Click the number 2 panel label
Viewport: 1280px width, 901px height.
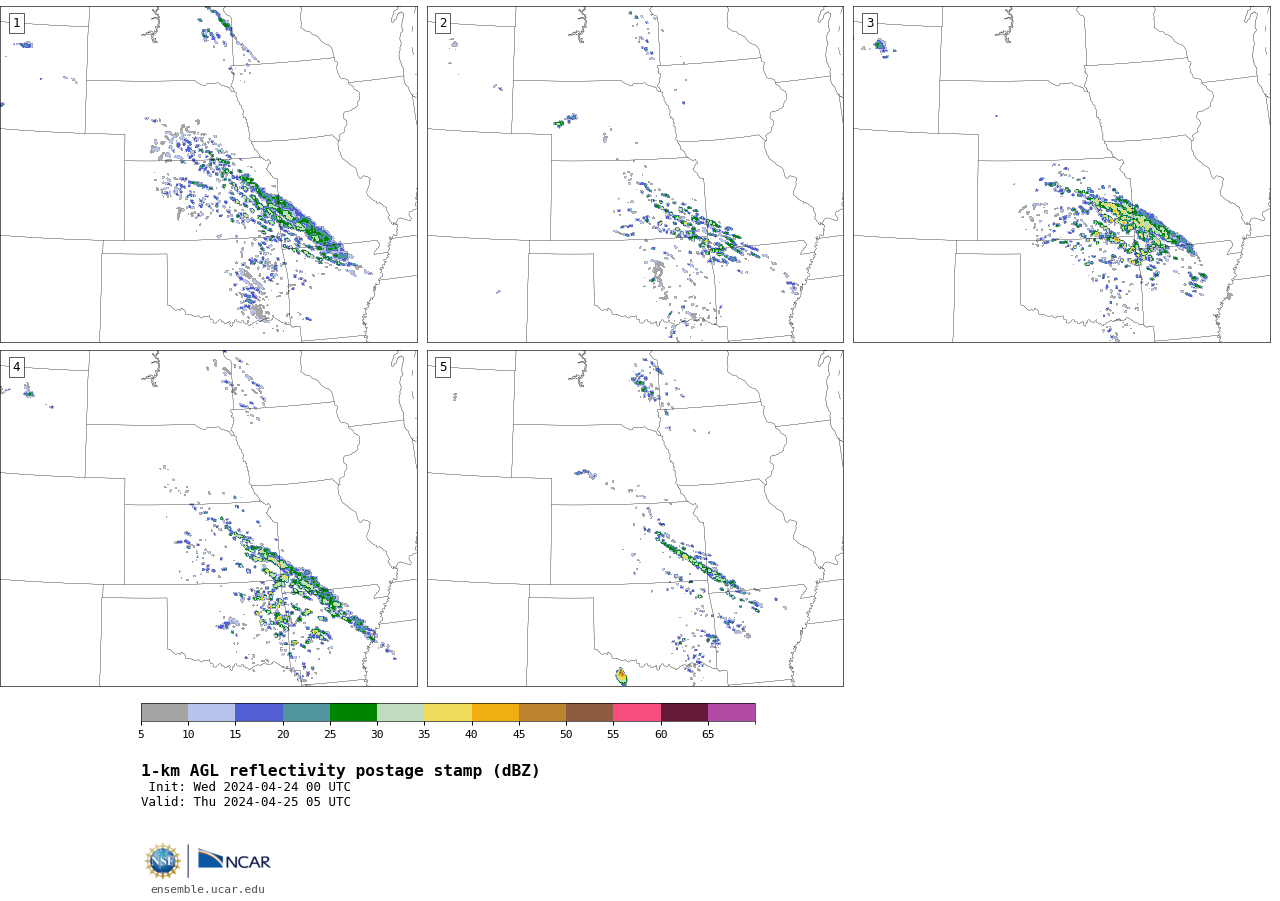click(443, 23)
